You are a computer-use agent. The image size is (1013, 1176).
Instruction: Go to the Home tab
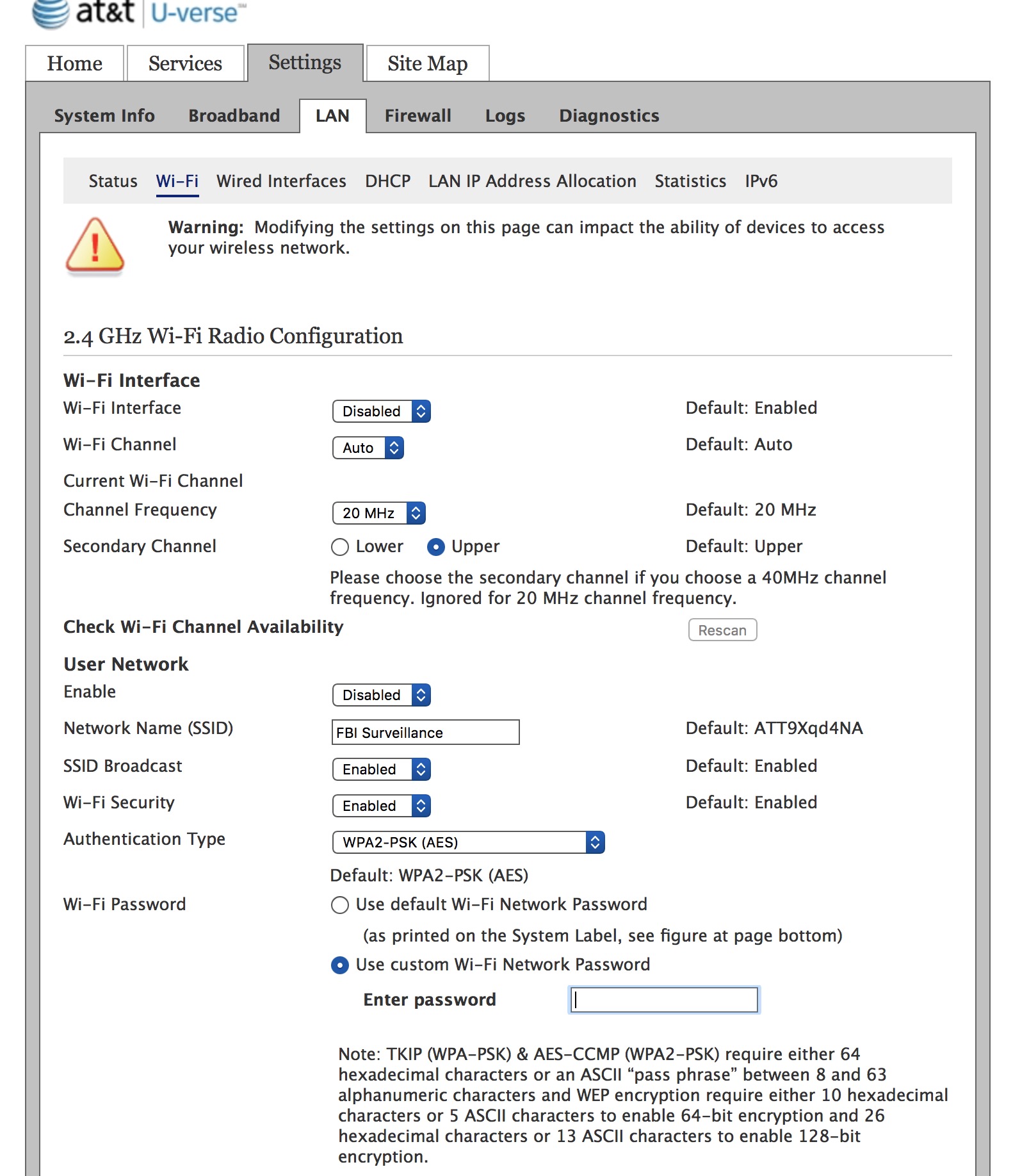pos(74,63)
